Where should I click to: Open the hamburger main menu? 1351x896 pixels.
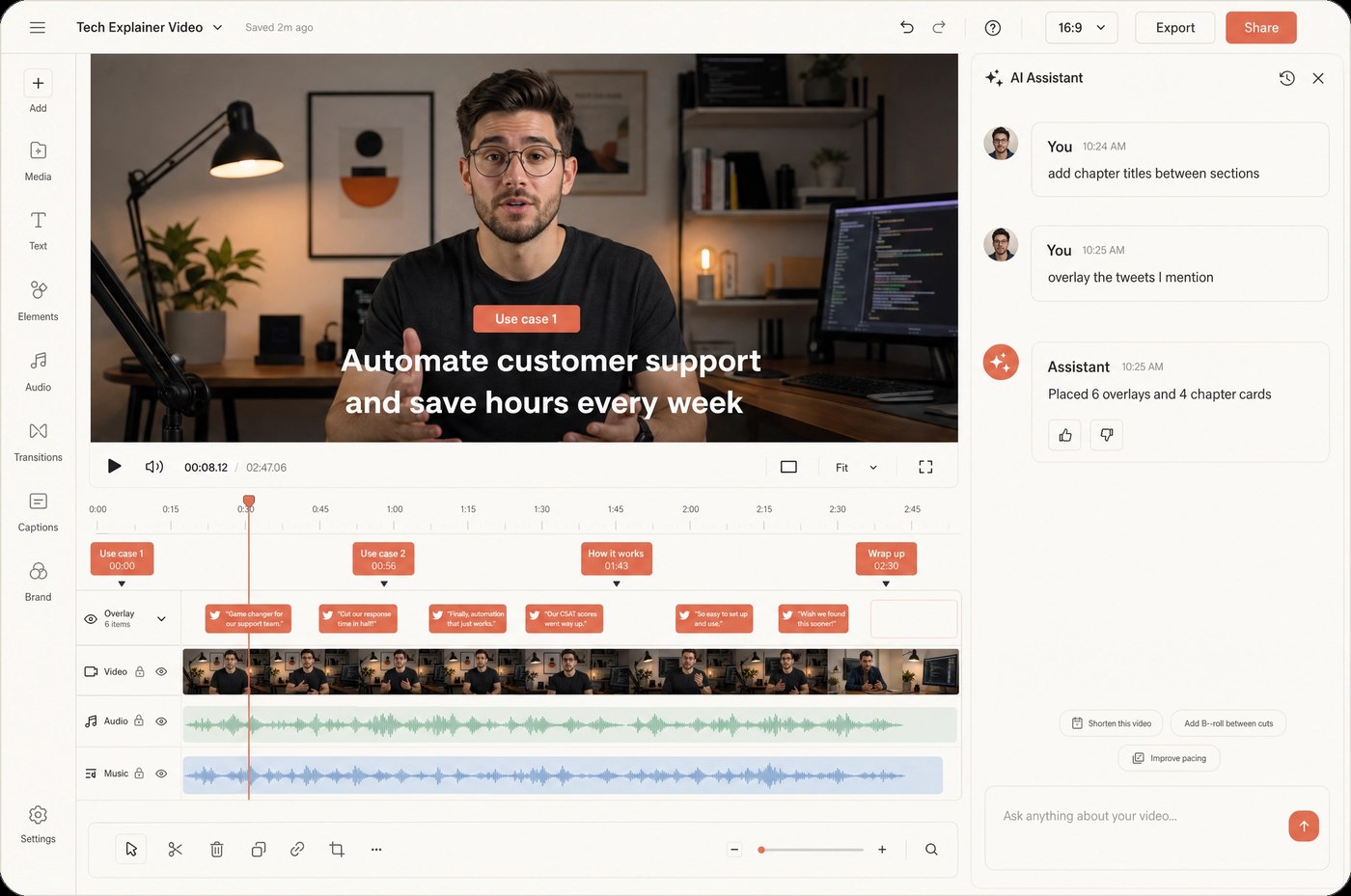tap(38, 27)
